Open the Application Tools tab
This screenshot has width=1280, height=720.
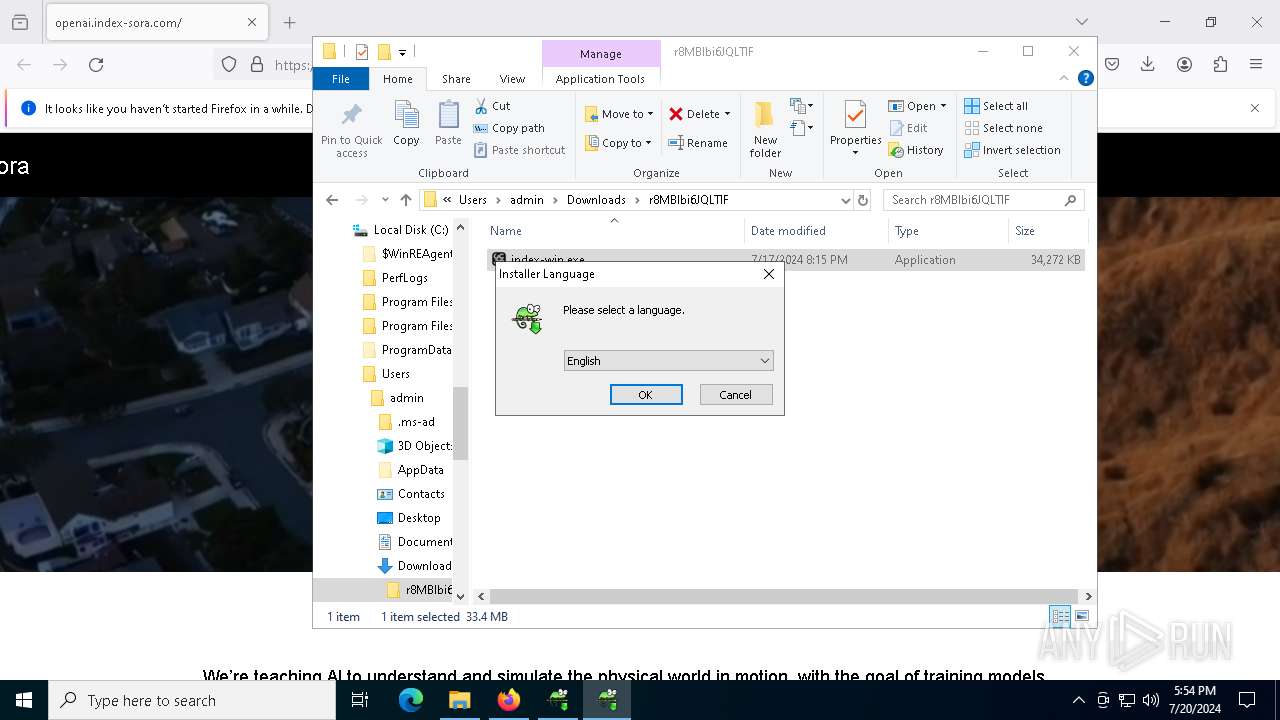600,79
